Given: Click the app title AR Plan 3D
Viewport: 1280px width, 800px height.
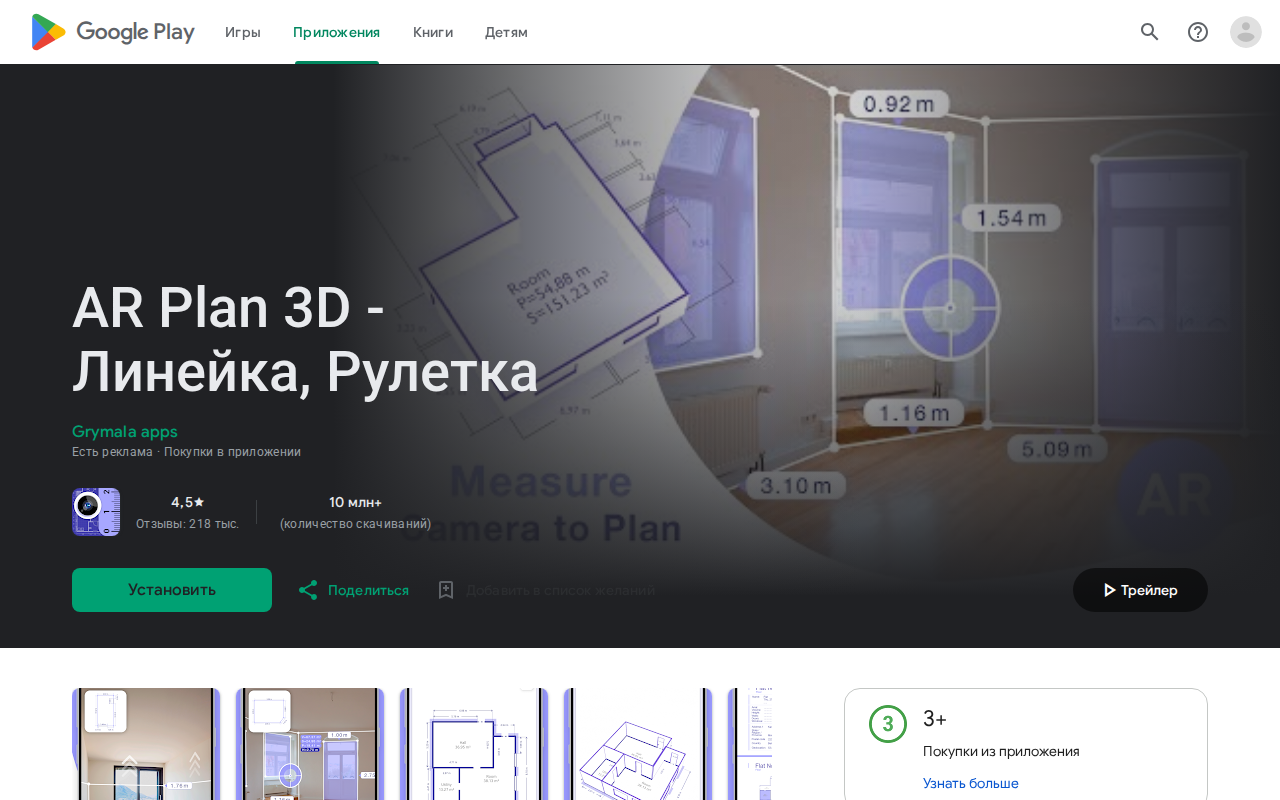Looking at the screenshot, I should tap(305, 340).
